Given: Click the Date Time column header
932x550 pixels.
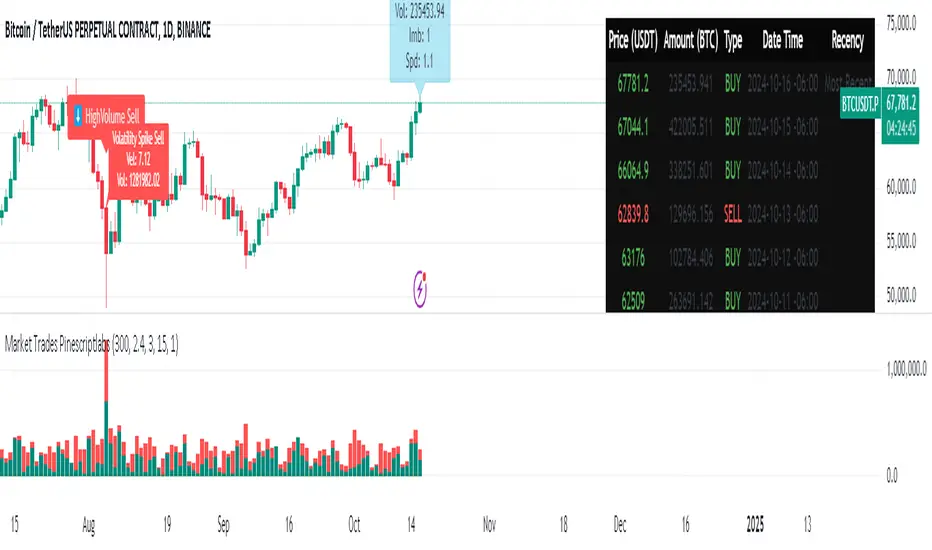Looking at the screenshot, I should click(x=784, y=44).
